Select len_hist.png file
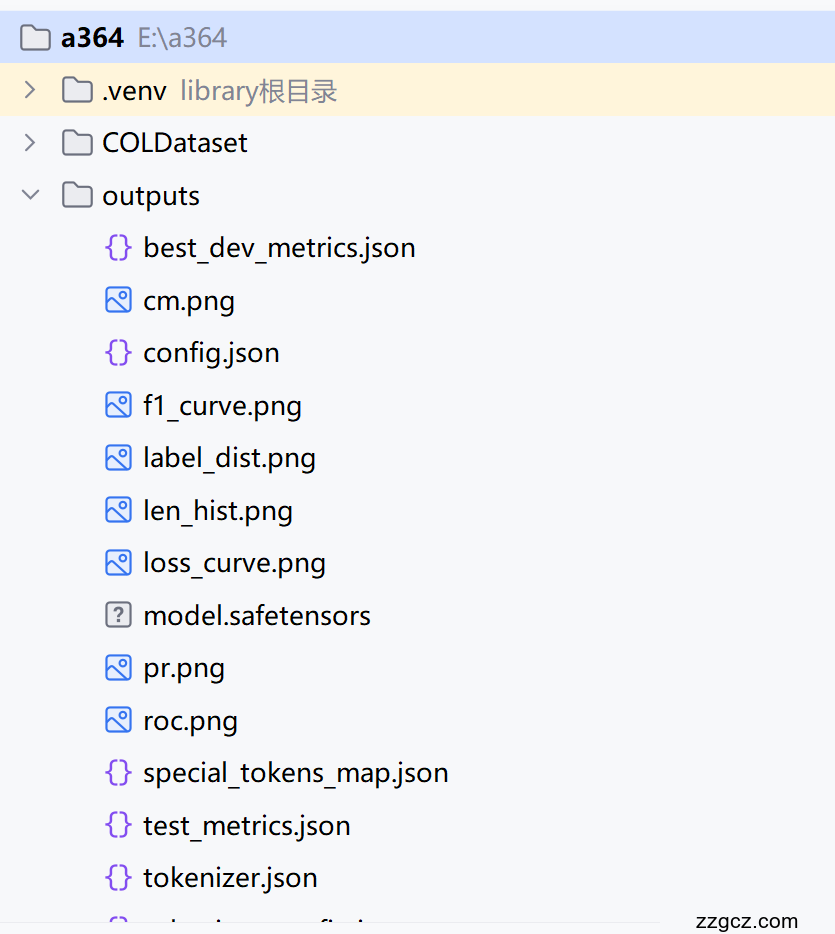The width and height of the screenshot is (835, 934). (x=218, y=511)
